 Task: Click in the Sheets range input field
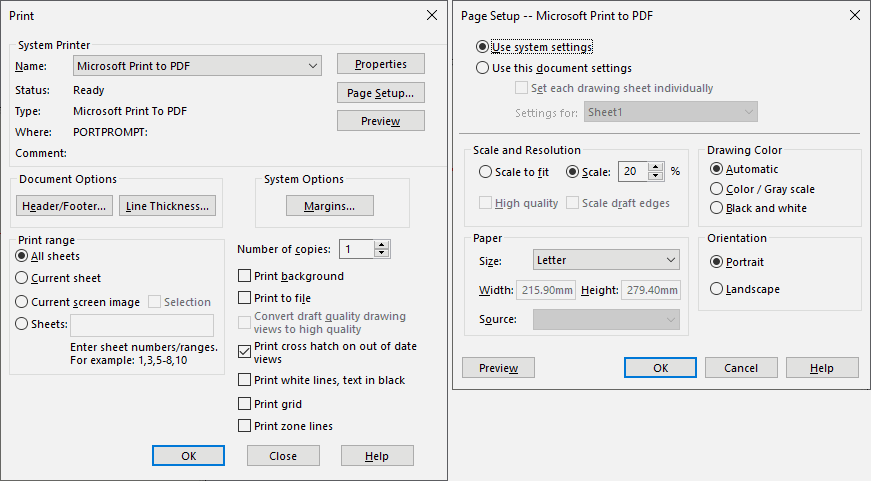pos(142,325)
